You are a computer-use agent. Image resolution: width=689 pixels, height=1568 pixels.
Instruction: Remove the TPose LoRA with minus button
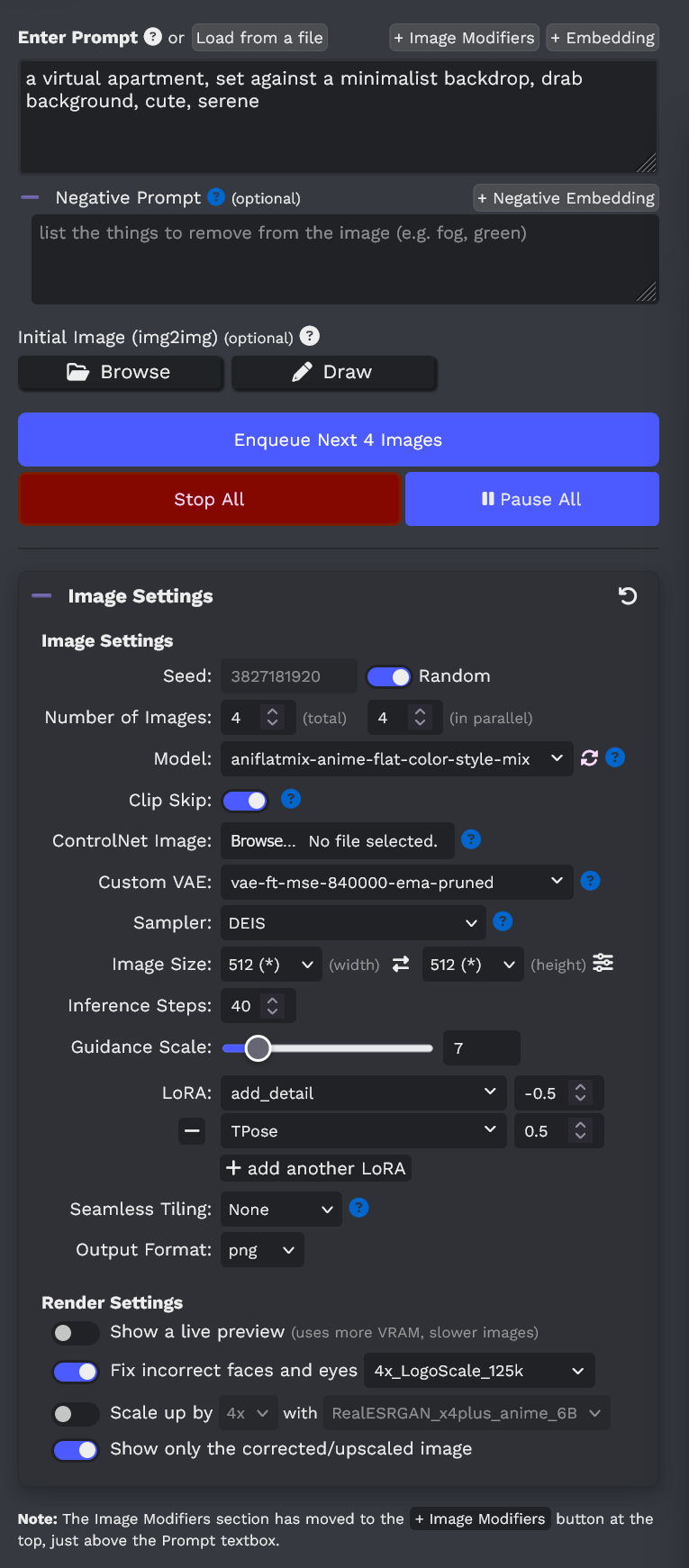pos(192,1131)
